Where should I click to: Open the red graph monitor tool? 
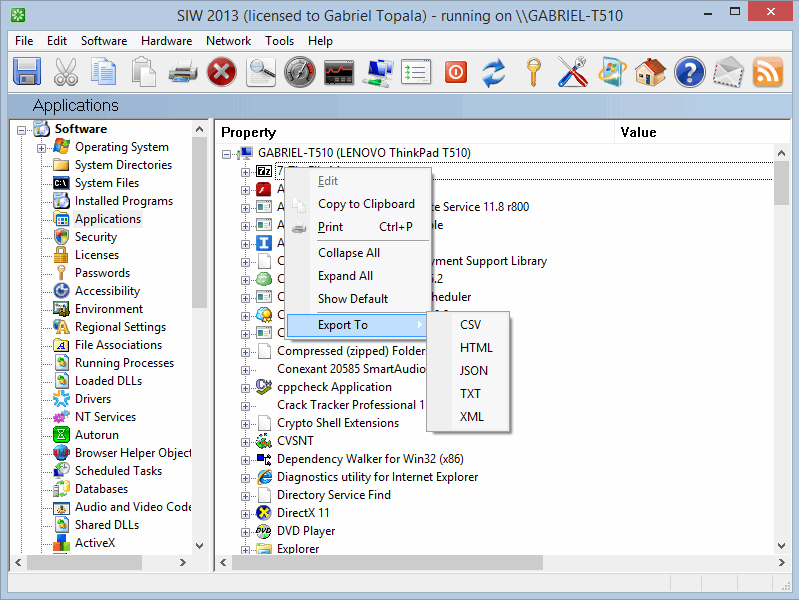[339, 72]
